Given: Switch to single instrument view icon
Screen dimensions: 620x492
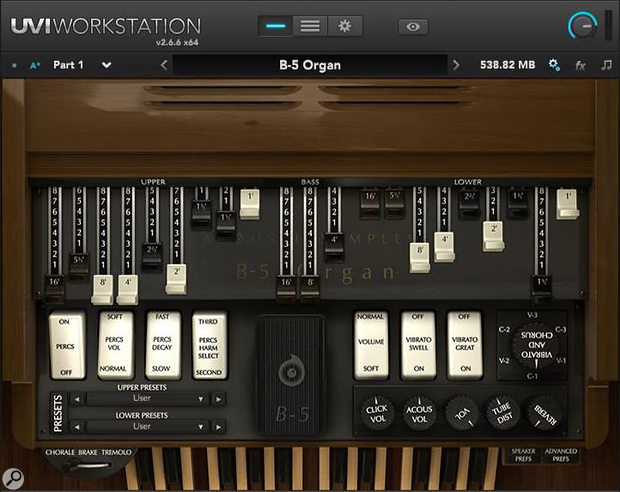Looking at the screenshot, I should pos(276,26).
